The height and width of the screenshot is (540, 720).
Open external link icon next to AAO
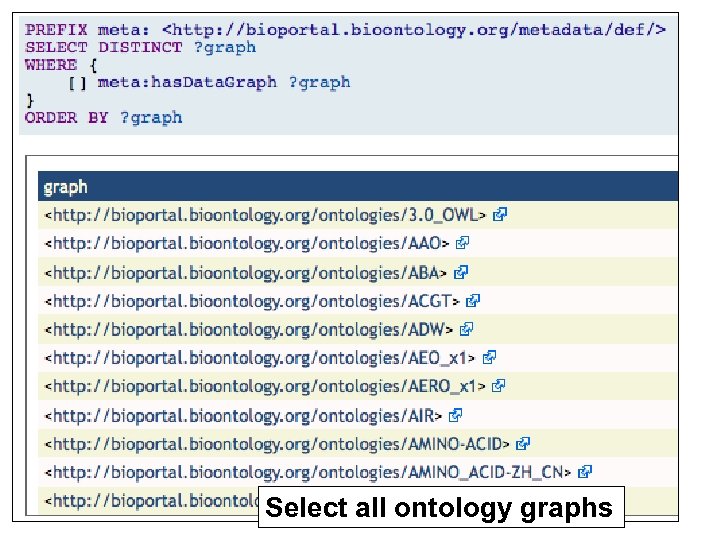463,242
